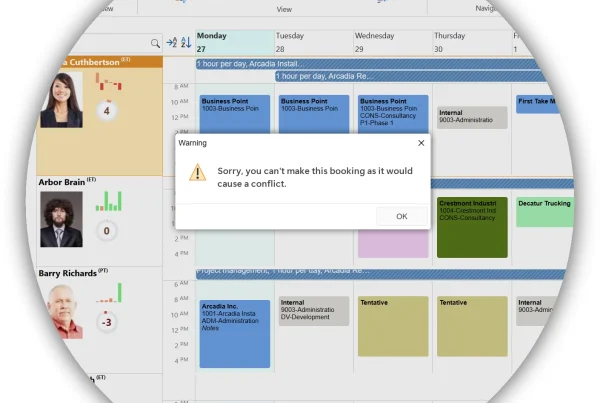This screenshot has width=600, height=403.
Task: Select Barry's Tuesday Internal DV-Development booking
Action: click(x=314, y=311)
